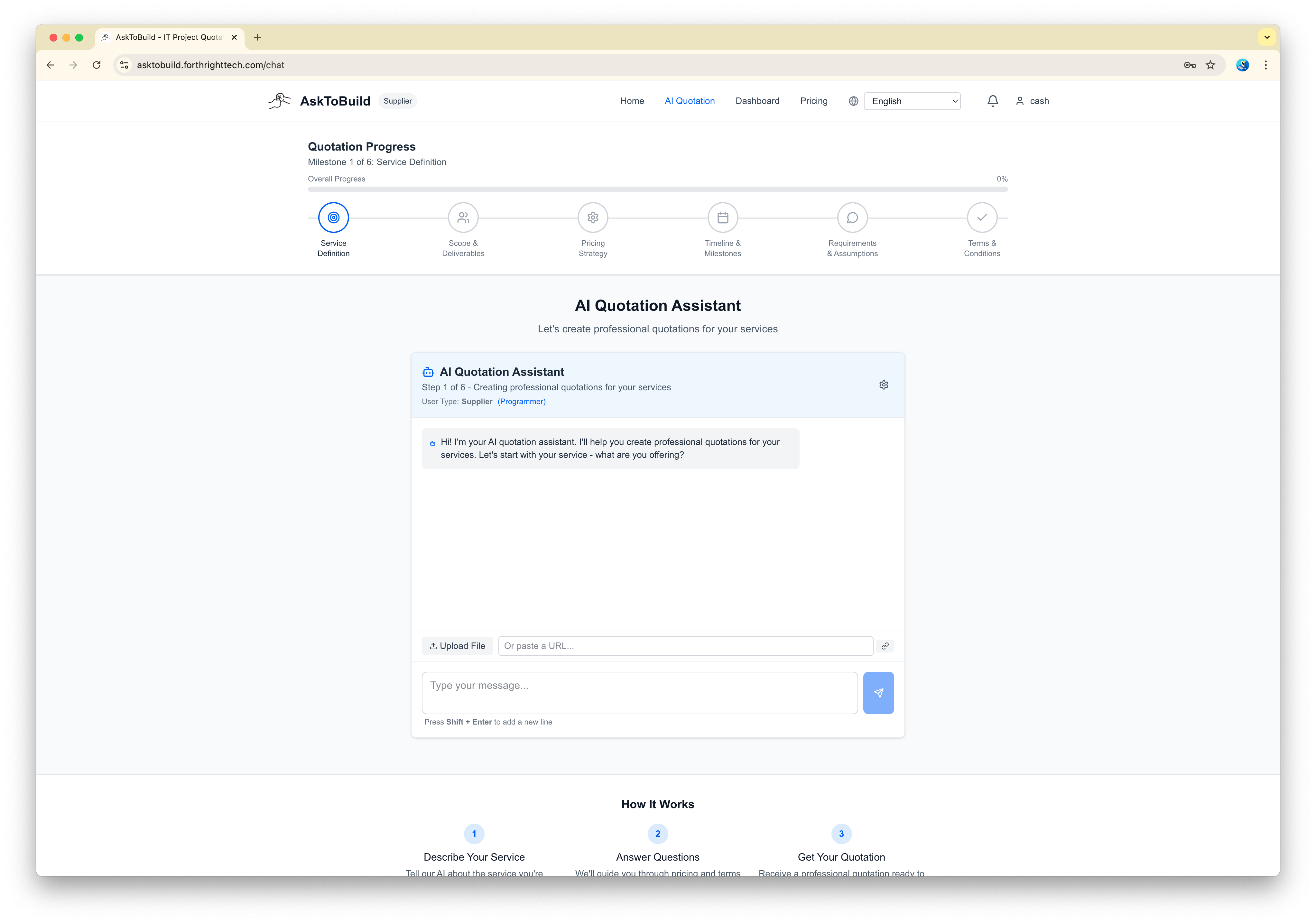Send the message with paper plane button
Viewport: 1316px width, 924px height.
pos(878,693)
